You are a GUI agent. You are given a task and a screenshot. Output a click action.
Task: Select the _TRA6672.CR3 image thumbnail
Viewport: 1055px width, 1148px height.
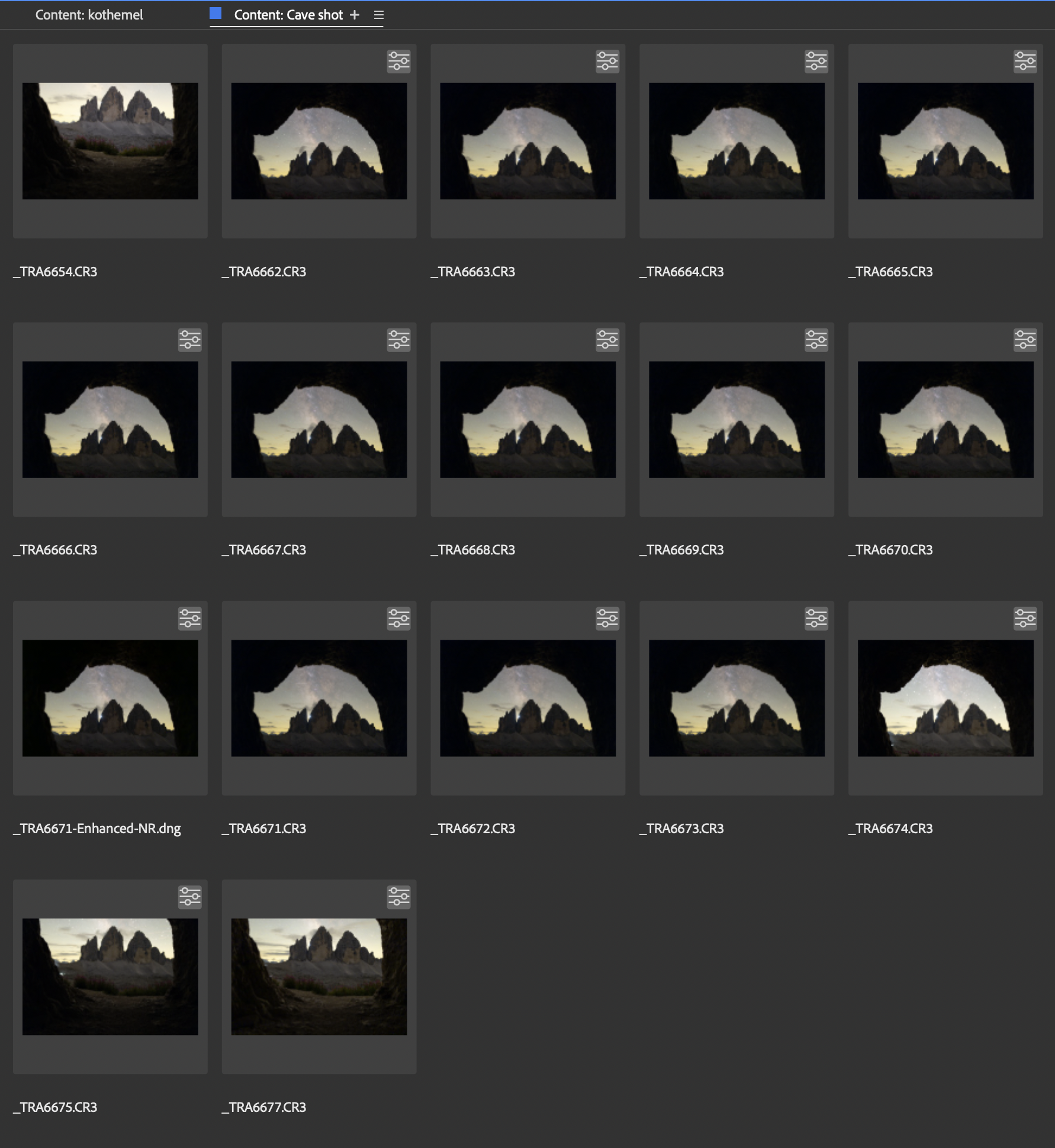point(528,698)
